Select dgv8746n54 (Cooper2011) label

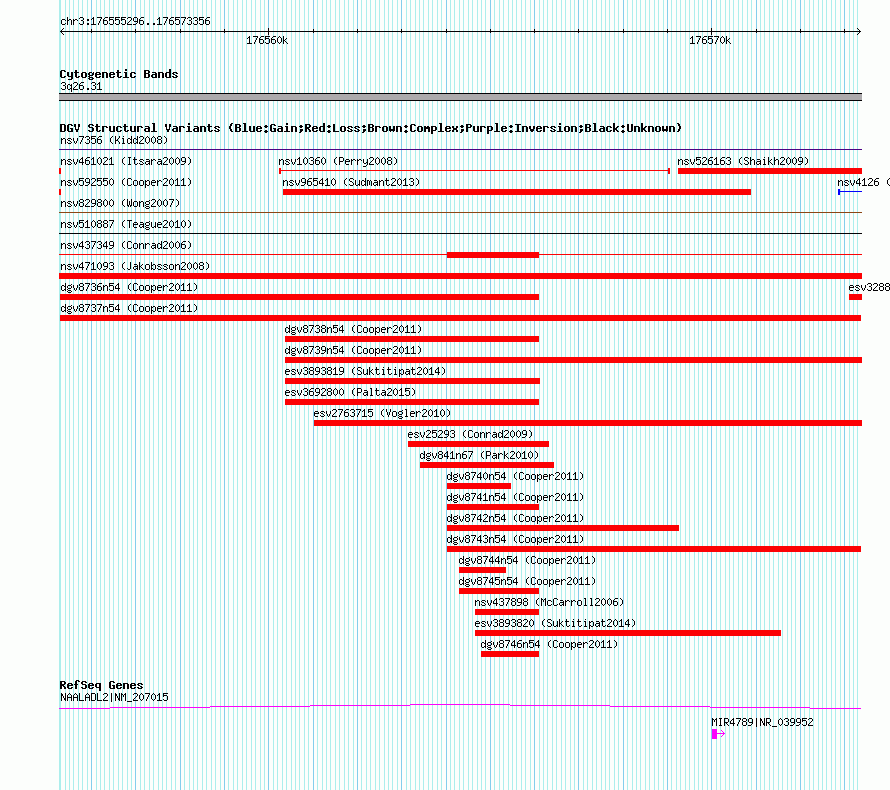549,644
